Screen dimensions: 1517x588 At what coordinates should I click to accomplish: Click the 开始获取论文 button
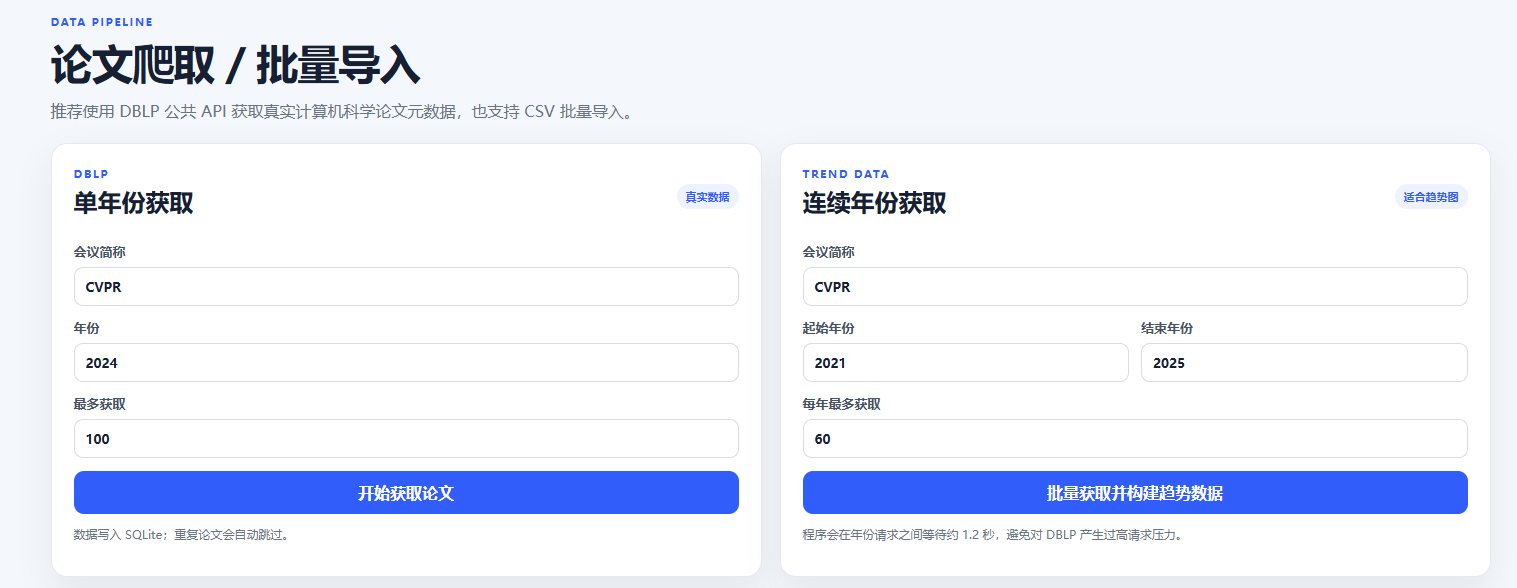[x=406, y=493]
